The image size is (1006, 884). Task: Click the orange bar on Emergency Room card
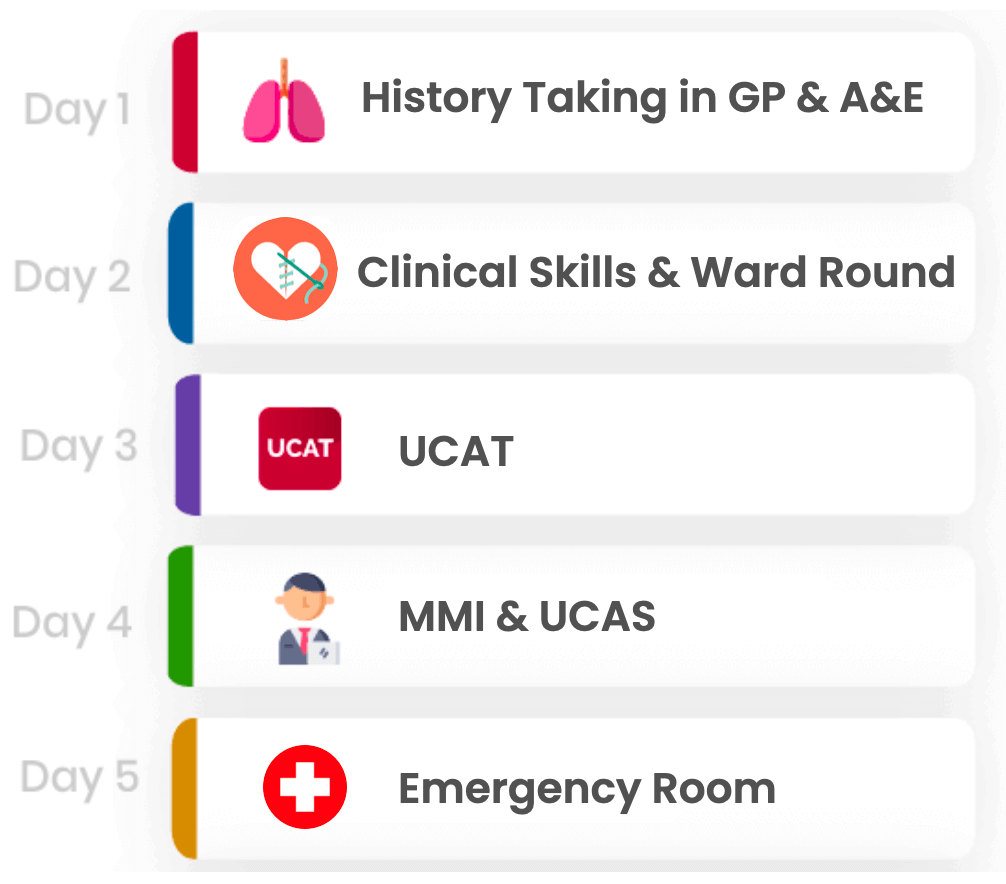(x=185, y=788)
